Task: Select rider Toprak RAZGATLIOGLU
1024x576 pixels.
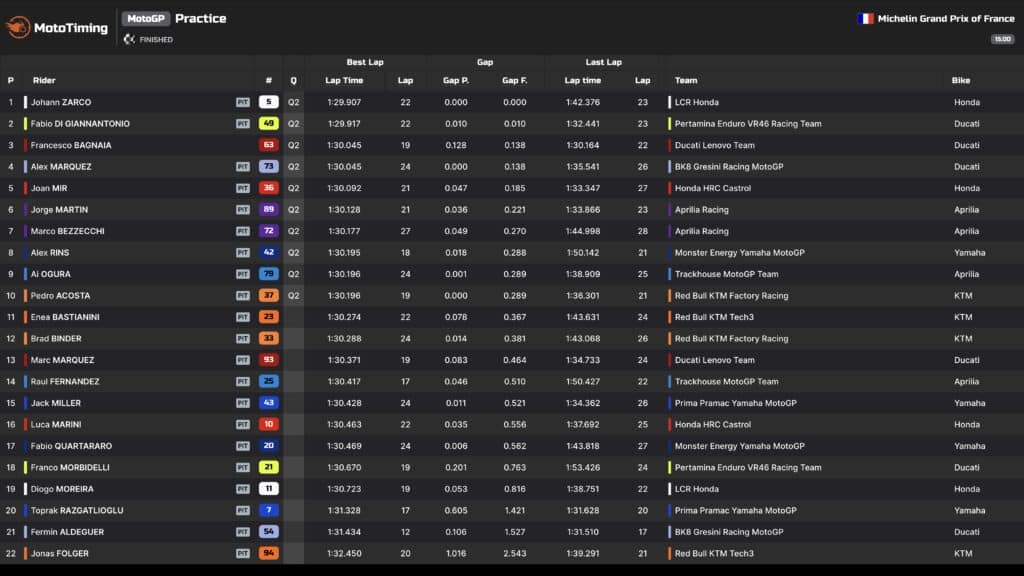Action: tap(77, 511)
